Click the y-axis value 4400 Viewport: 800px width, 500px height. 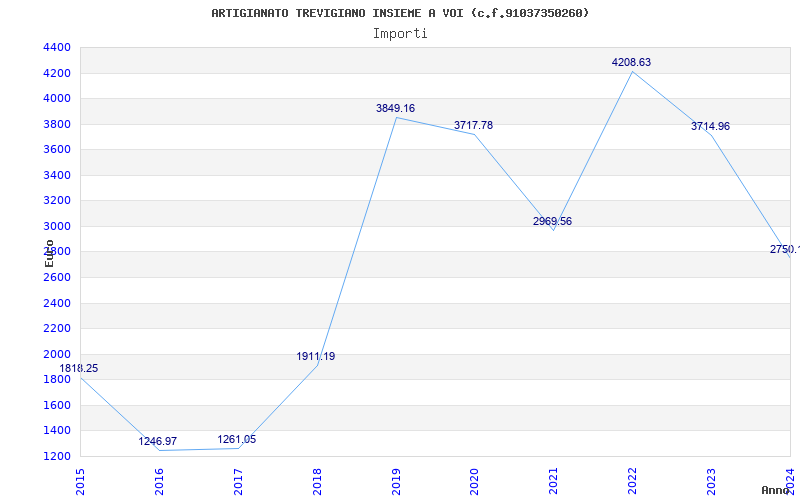(57, 47)
